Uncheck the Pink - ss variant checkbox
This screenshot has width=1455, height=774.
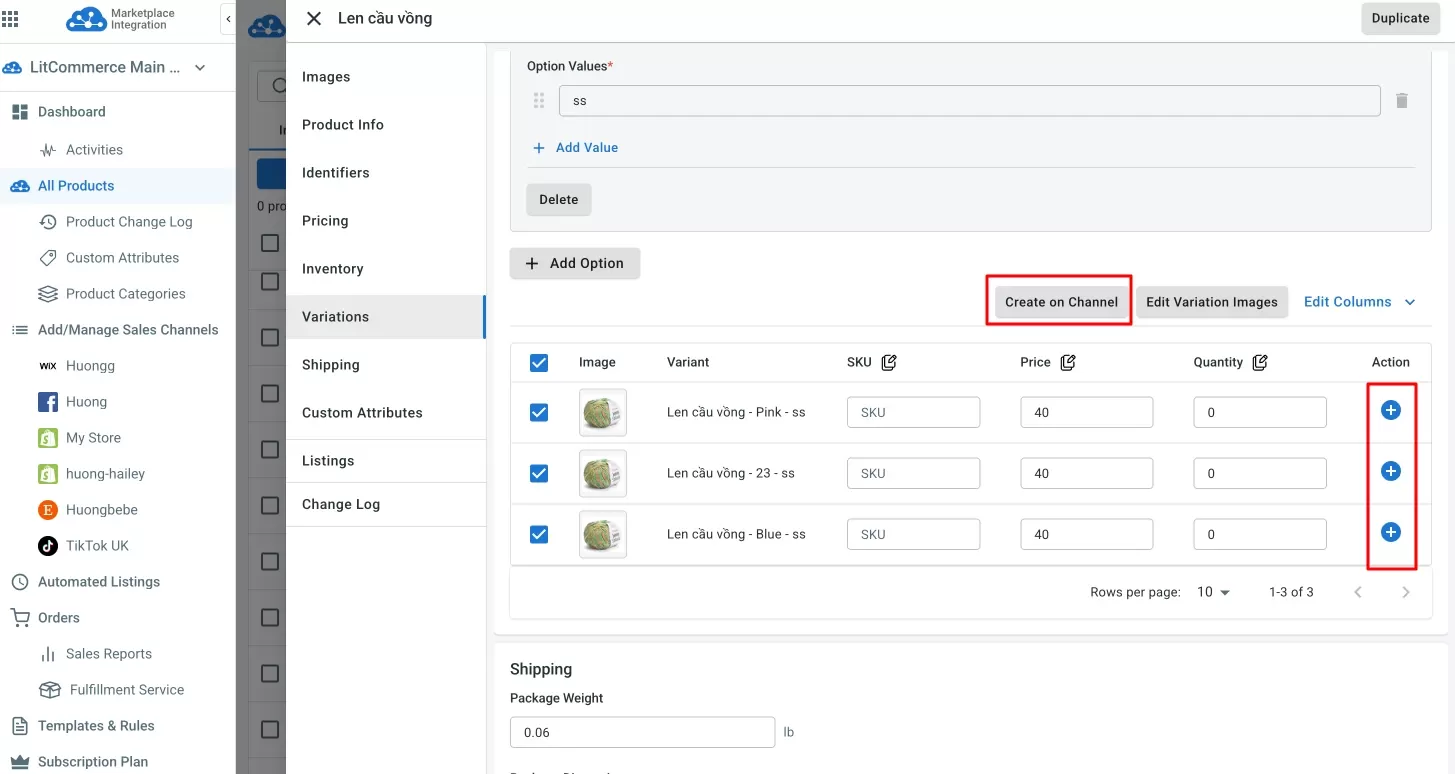pos(539,412)
